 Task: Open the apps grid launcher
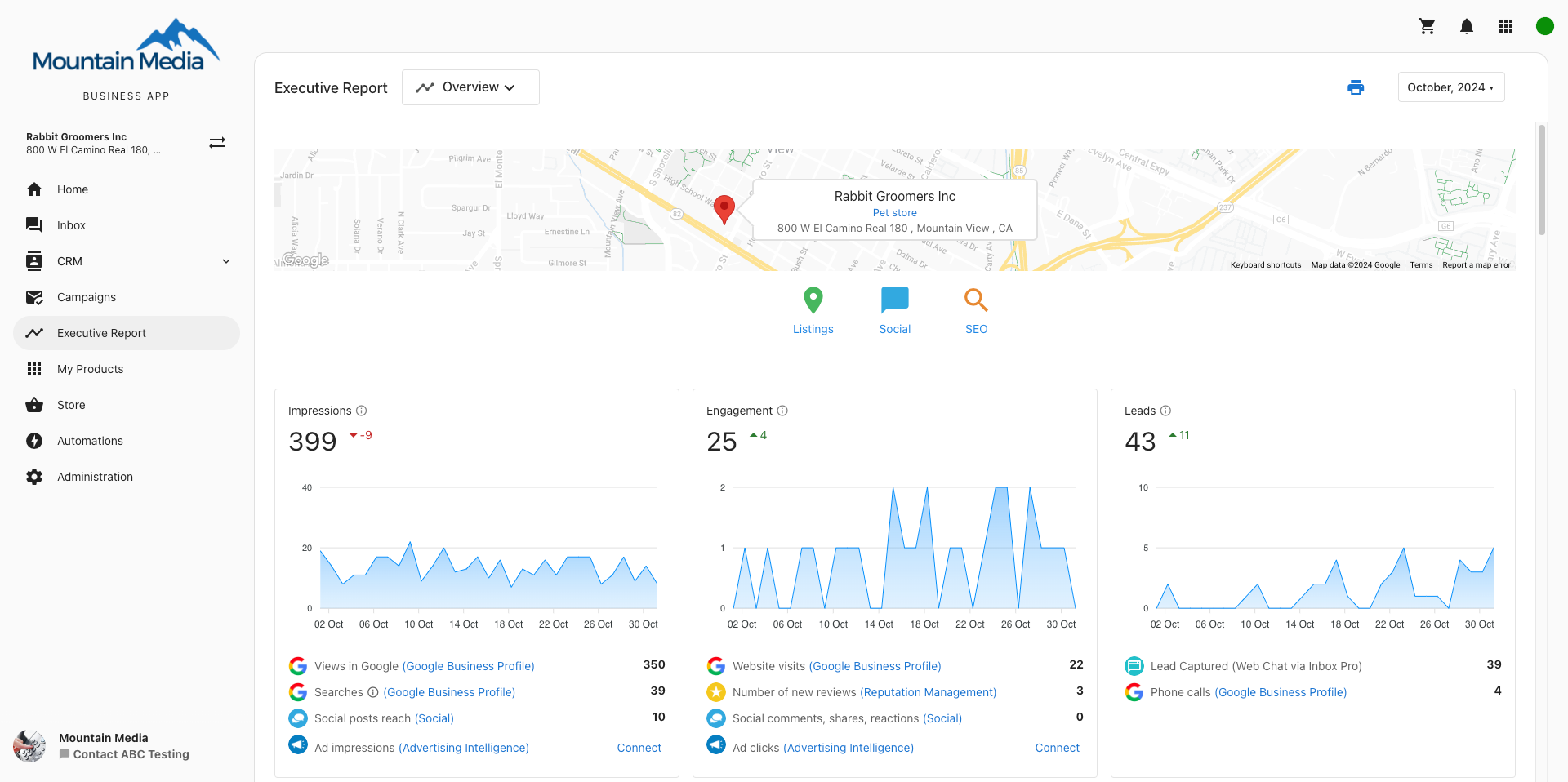click(1505, 26)
